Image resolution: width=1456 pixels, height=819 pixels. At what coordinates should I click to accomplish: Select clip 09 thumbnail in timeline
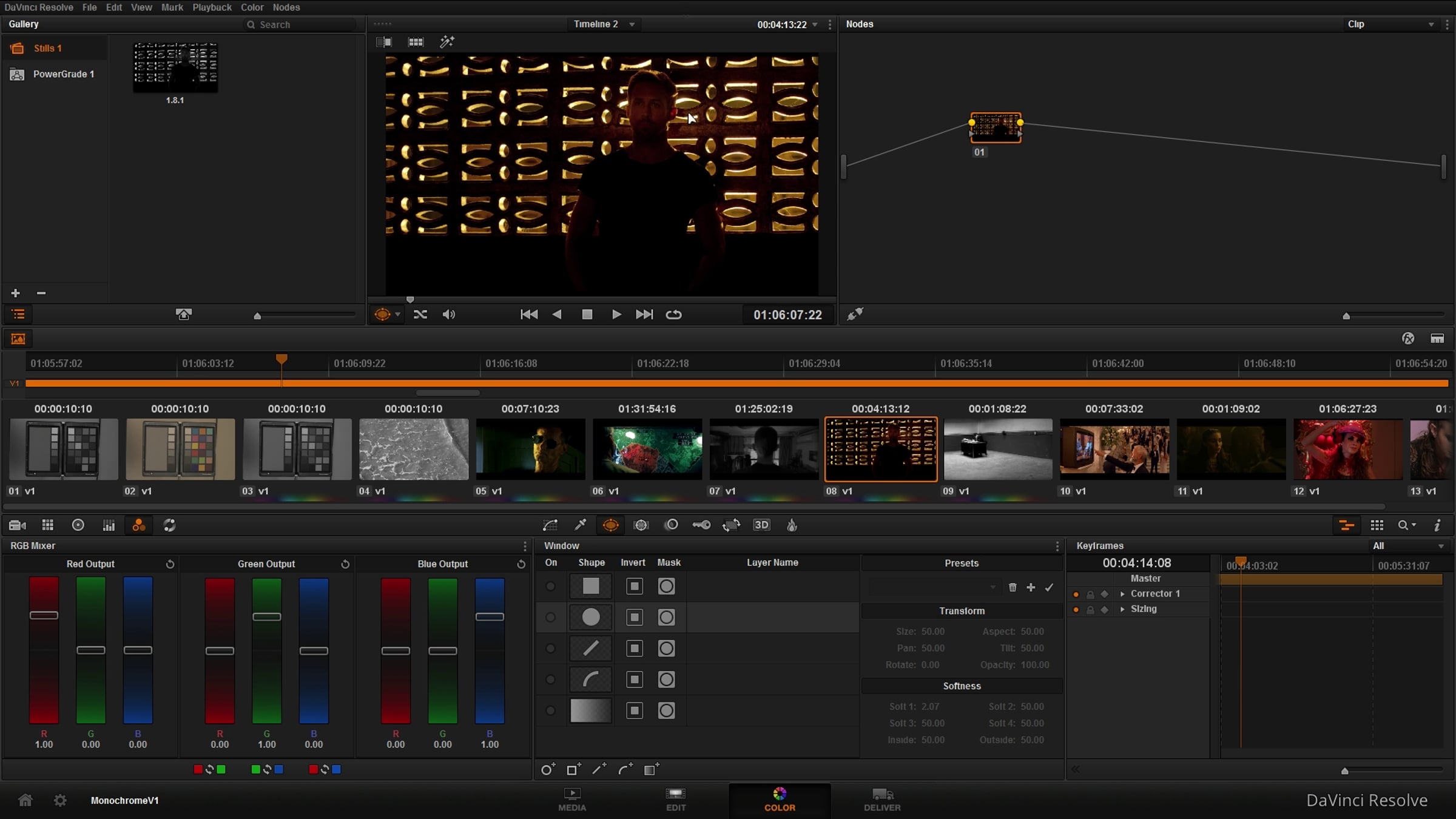point(998,449)
